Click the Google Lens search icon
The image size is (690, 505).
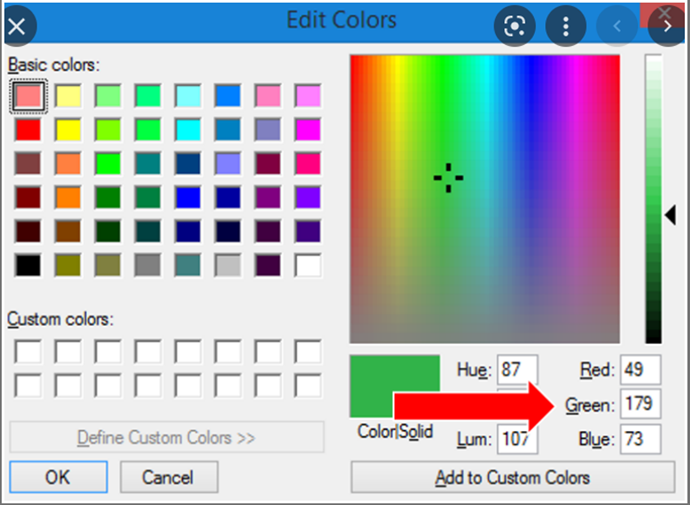tap(515, 26)
